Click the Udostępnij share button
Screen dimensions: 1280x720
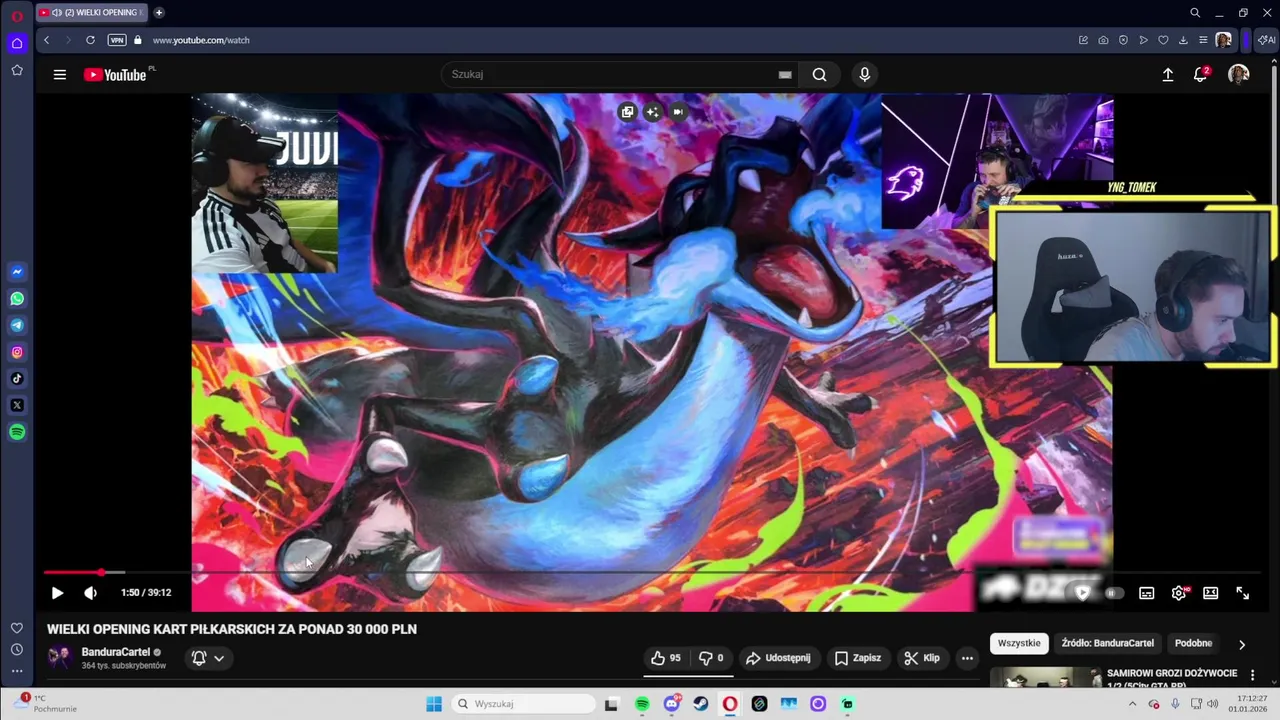click(778, 658)
